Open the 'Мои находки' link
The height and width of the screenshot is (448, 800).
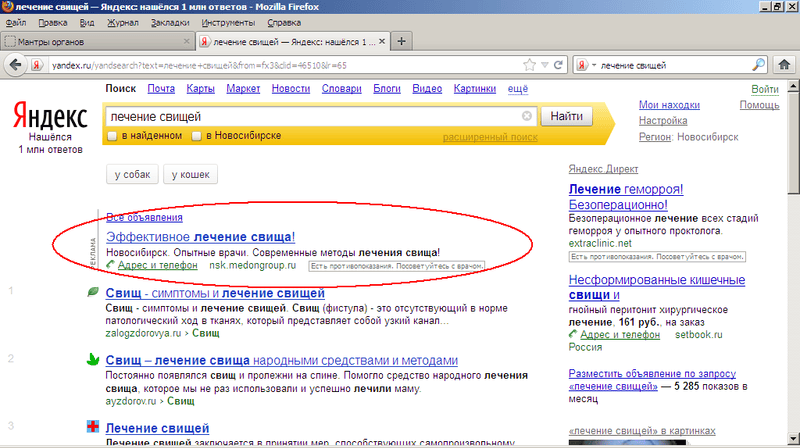coord(669,105)
